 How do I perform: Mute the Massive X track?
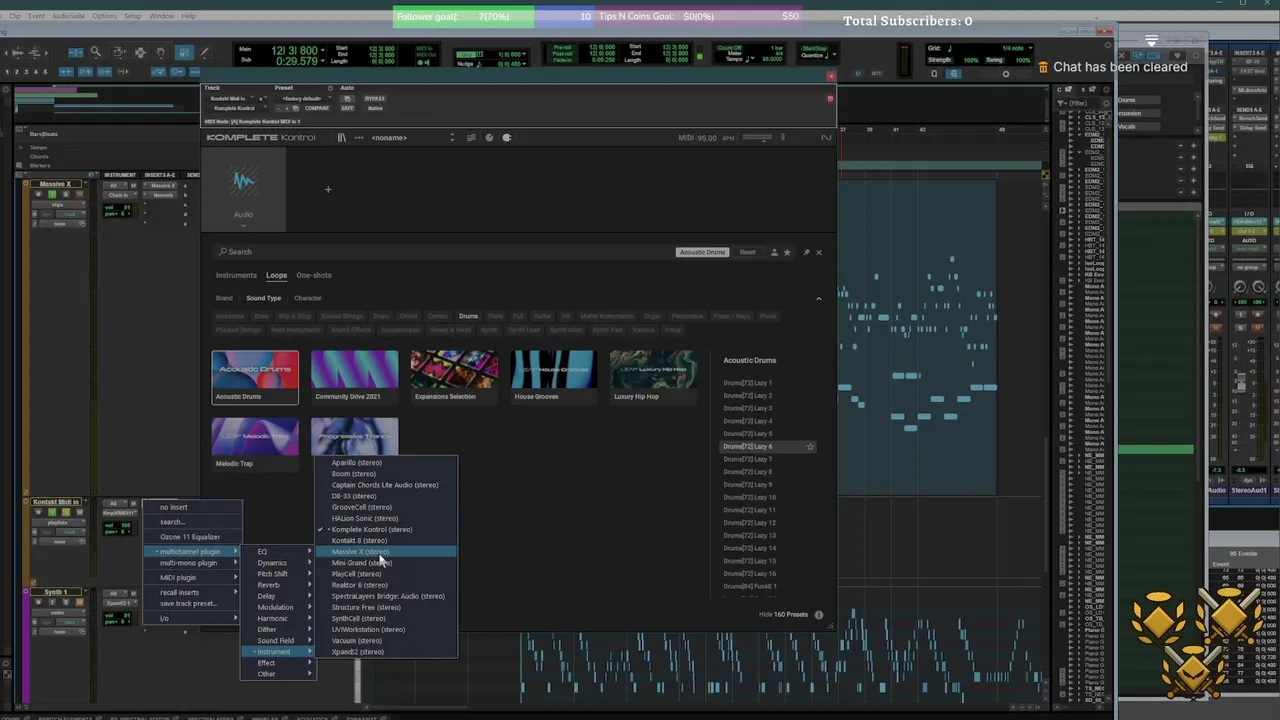pos(80,194)
